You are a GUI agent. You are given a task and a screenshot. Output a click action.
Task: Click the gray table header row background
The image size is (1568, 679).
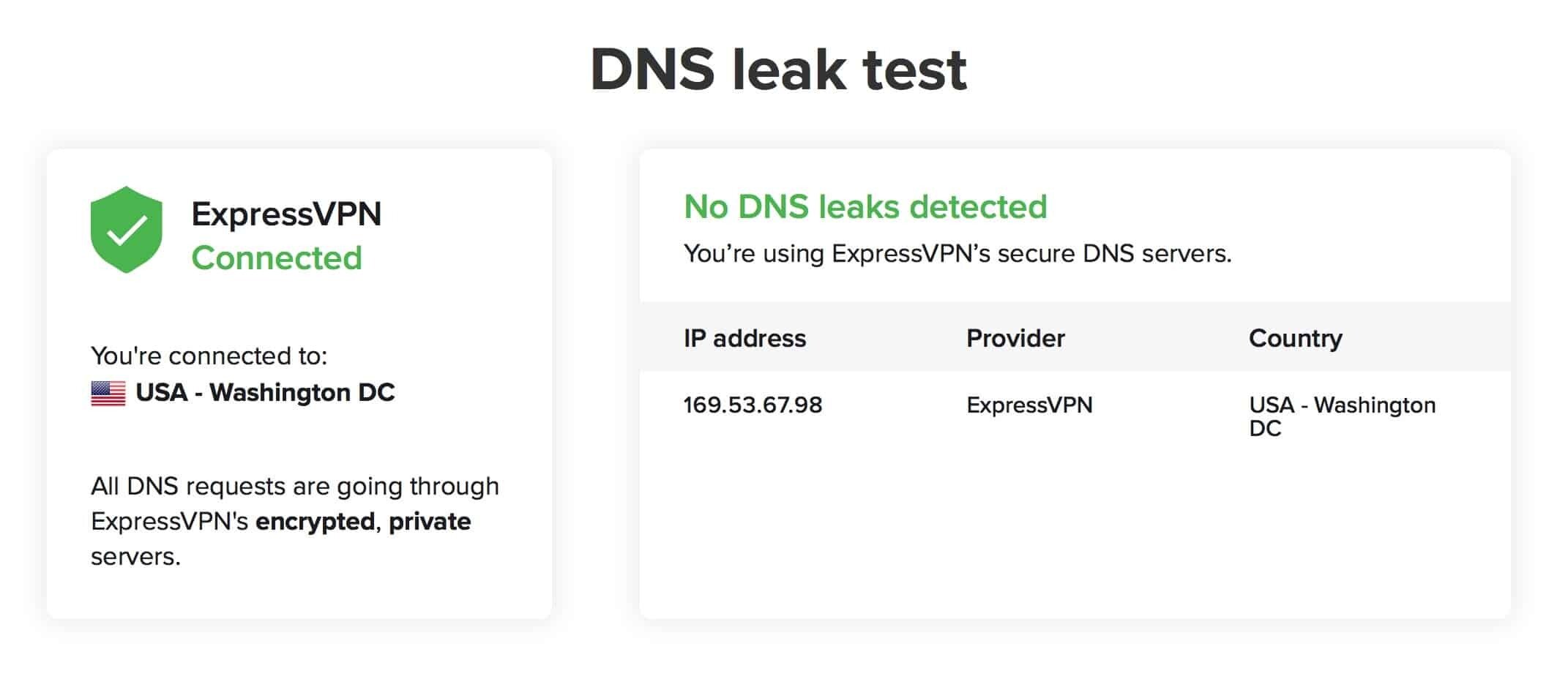(x=1157, y=338)
